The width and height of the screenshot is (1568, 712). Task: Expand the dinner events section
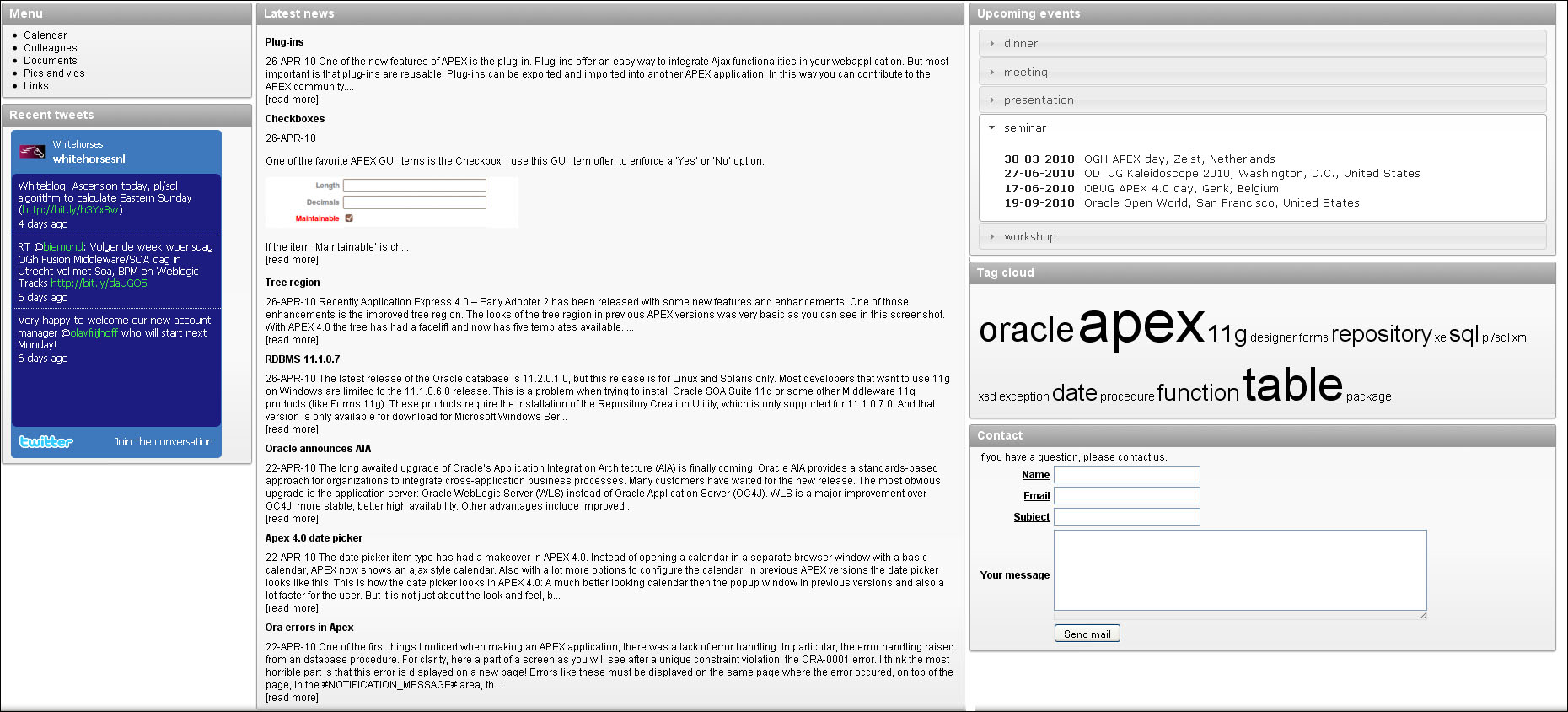tap(1262, 43)
